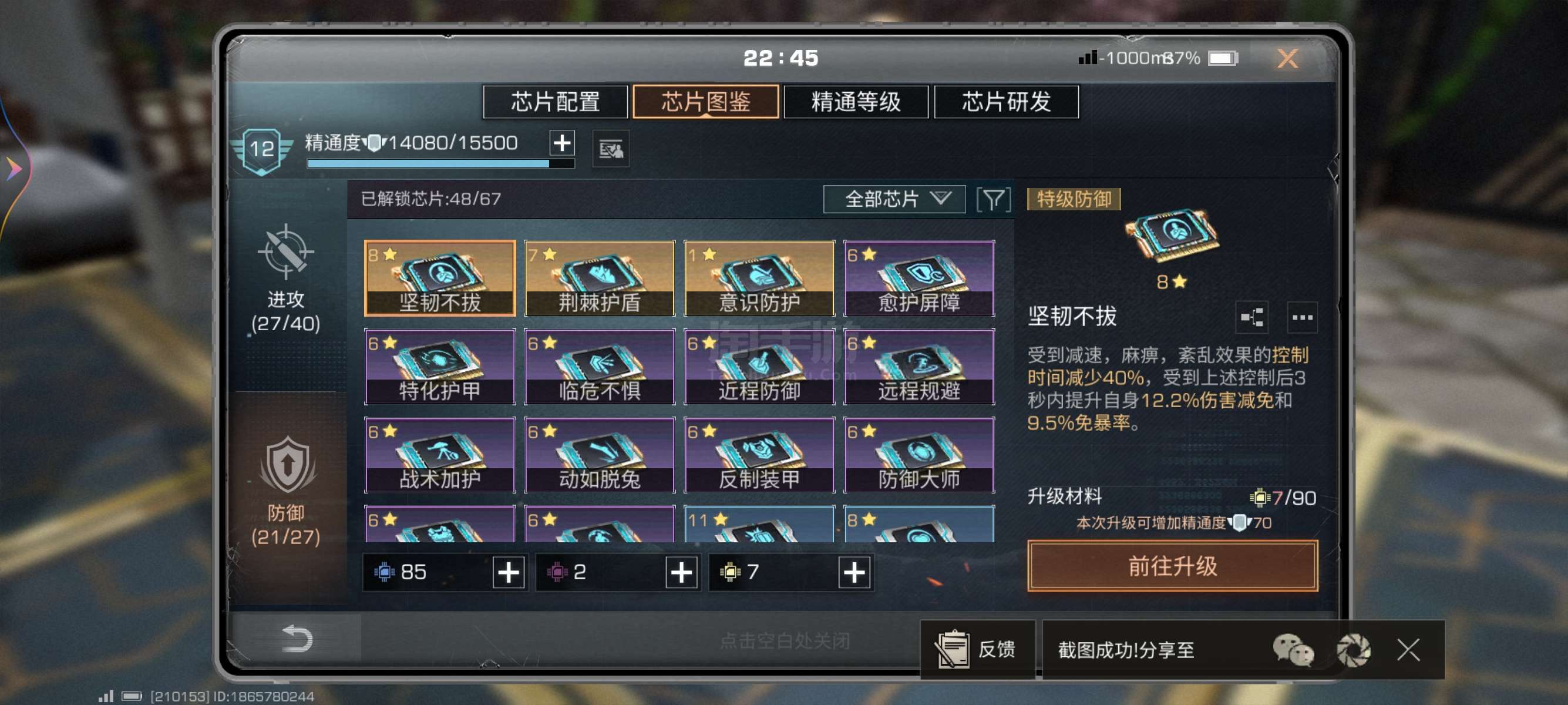The image size is (1568, 705).
Task: Click the chip tree branch icon
Action: pyautogui.click(x=1252, y=317)
